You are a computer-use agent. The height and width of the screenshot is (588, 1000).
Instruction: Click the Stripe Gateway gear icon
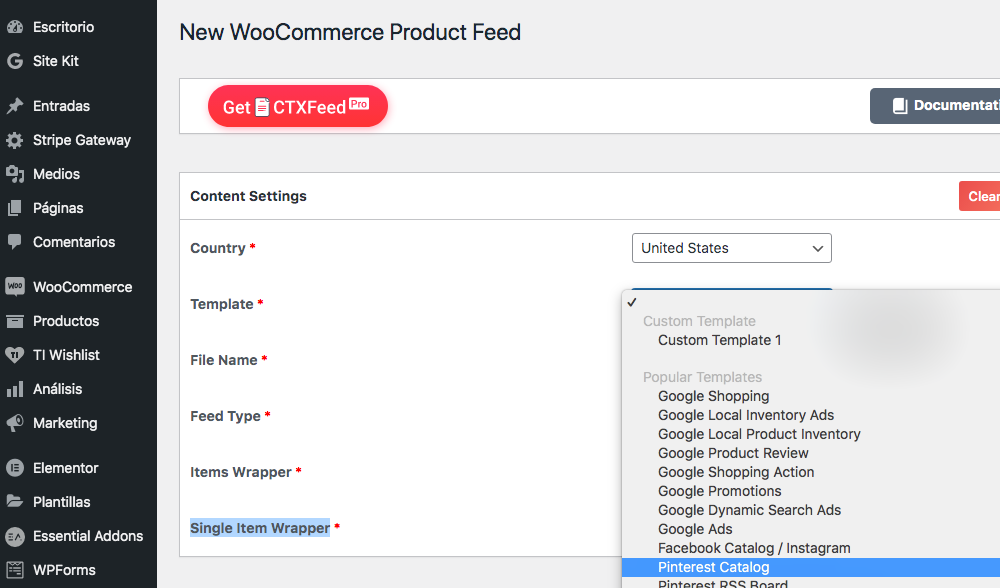point(15,140)
